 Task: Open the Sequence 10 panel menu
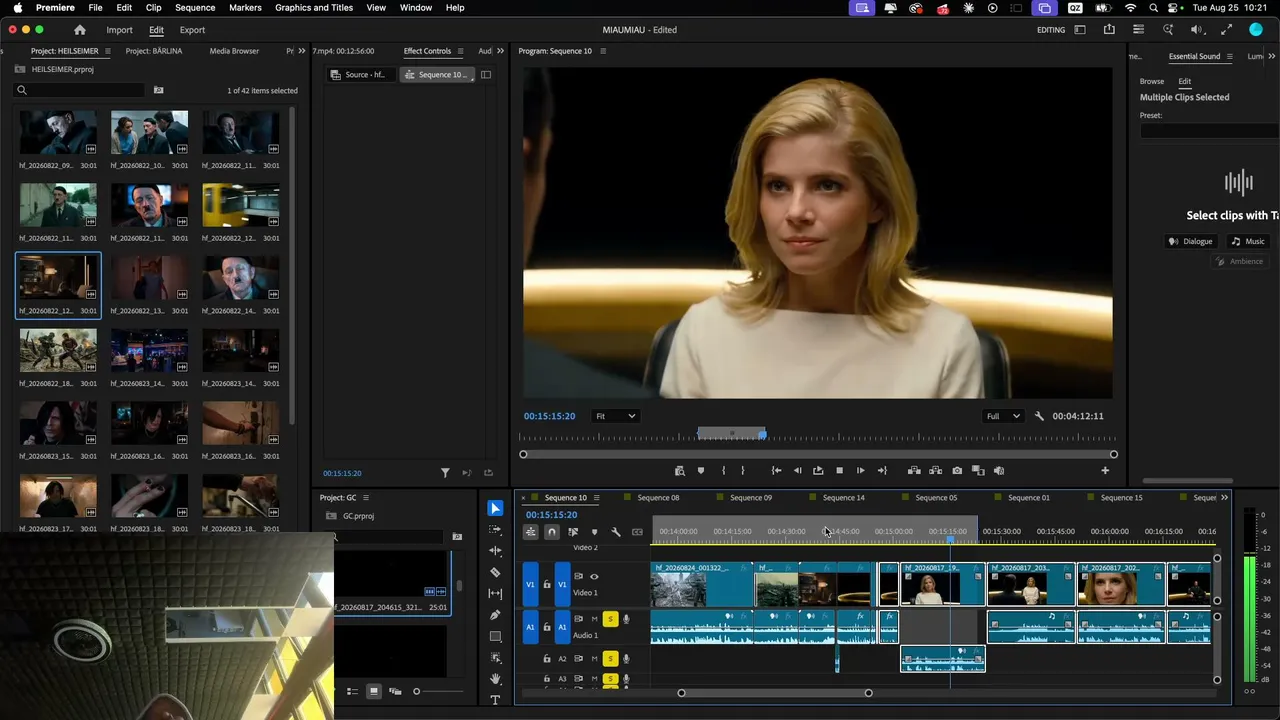pyautogui.click(x=599, y=498)
